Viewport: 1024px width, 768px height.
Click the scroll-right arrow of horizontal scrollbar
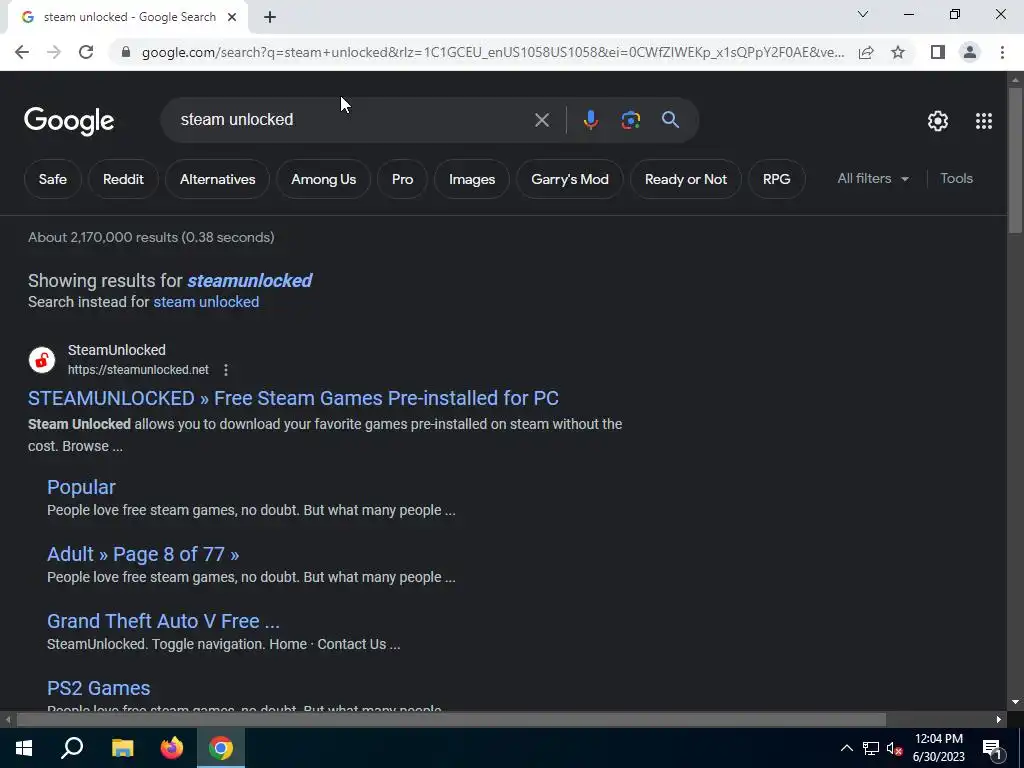[x=999, y=720]
